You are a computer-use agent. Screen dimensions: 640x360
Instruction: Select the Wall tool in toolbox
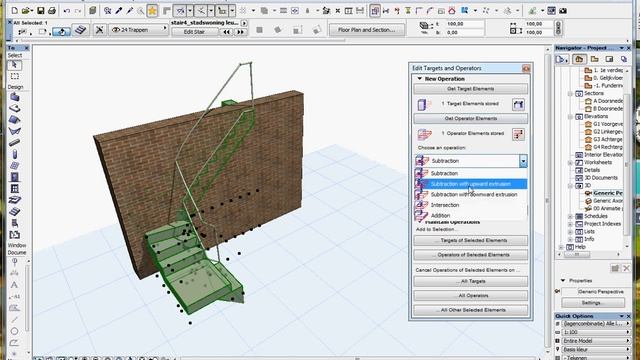click(14, 97)
